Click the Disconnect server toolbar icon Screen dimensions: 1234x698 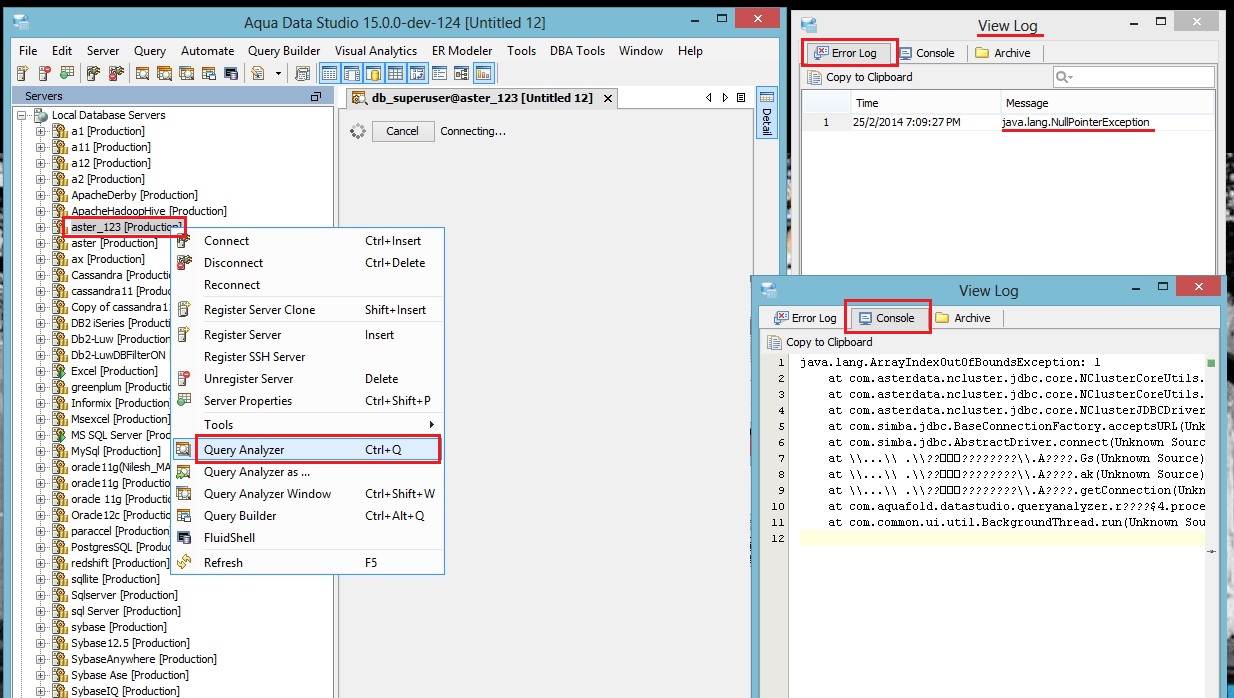coord(115,73)
